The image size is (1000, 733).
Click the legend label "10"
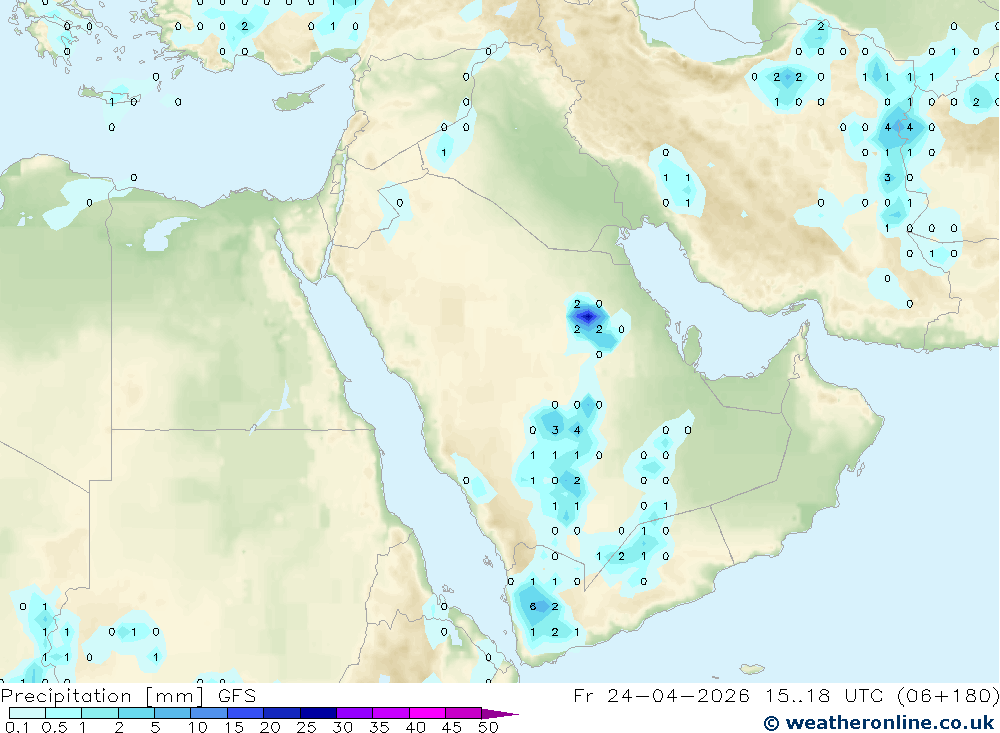[x=198, y=727]
